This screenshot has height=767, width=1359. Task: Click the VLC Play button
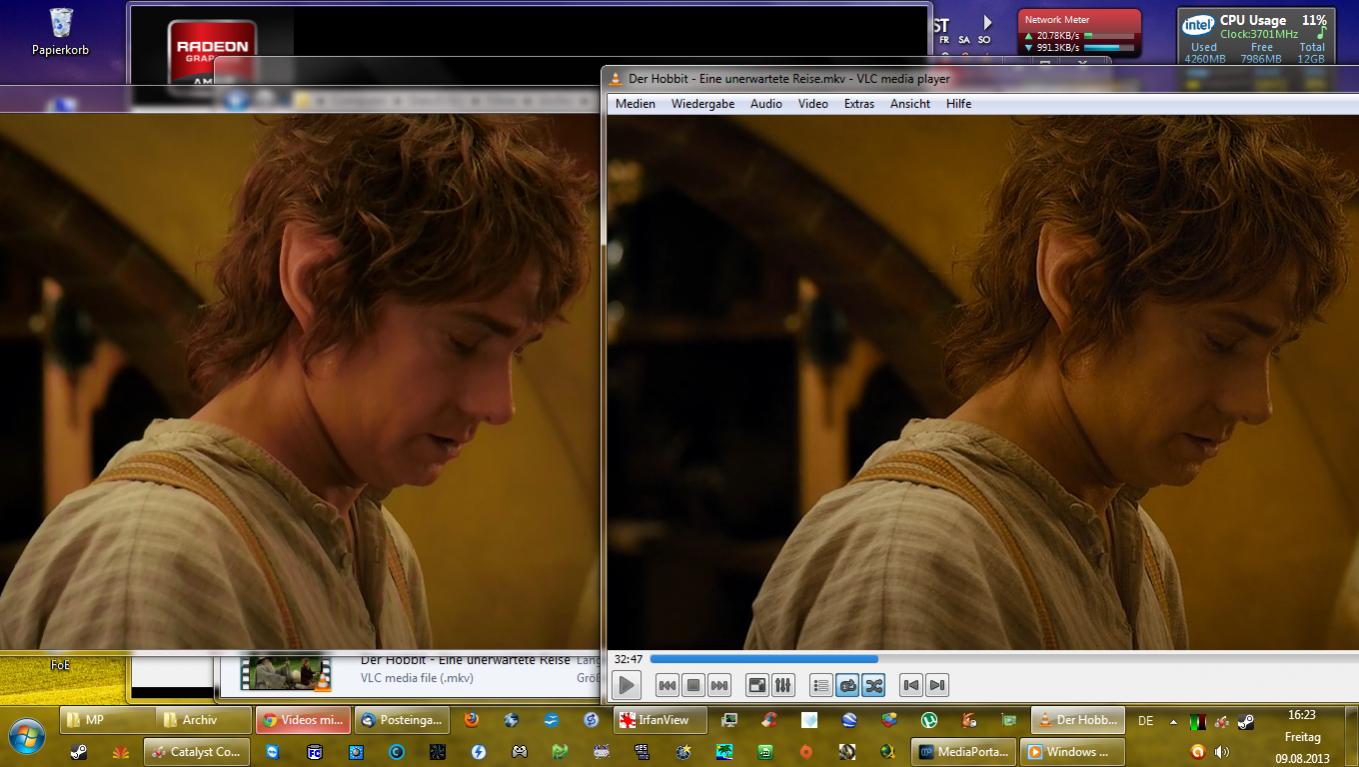[x=627, y=685]
